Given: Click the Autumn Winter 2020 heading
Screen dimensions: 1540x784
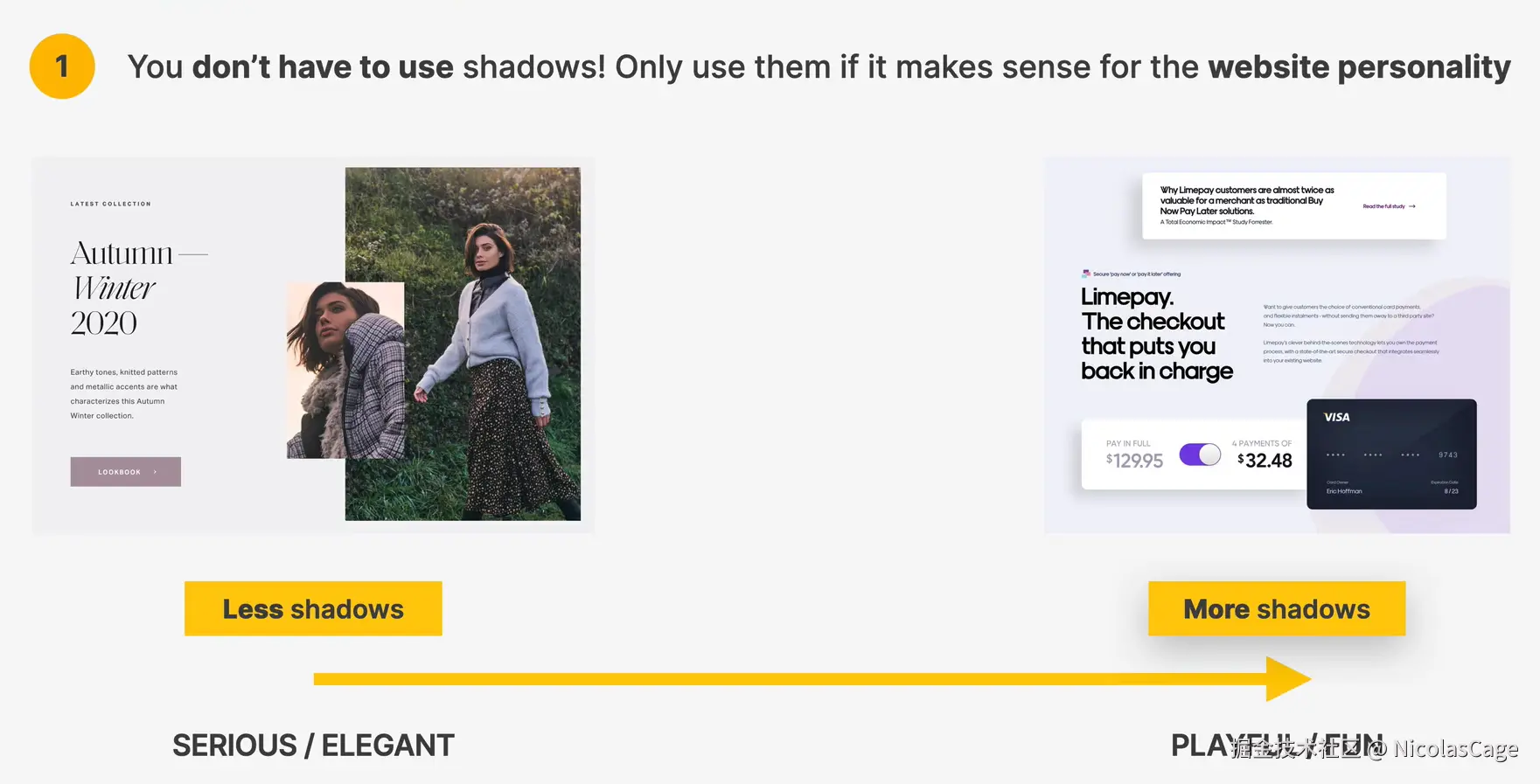Looking at the screenshot, I should (122, 288).
